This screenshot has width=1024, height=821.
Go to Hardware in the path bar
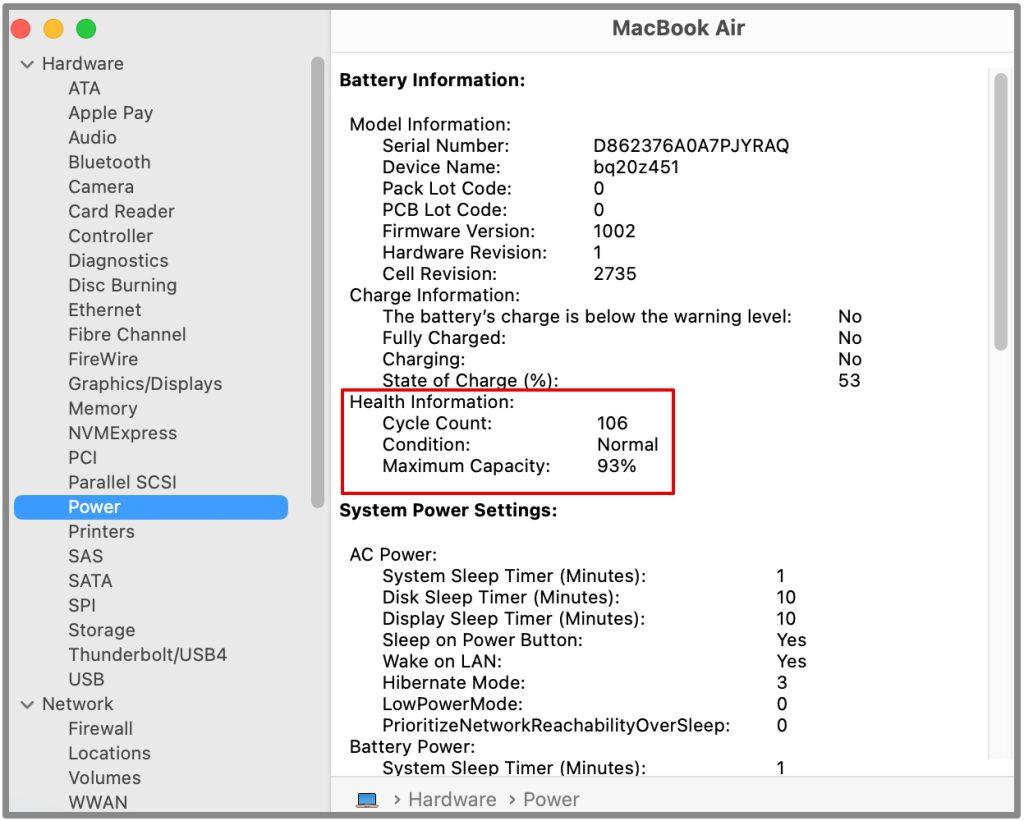point(453,800)
